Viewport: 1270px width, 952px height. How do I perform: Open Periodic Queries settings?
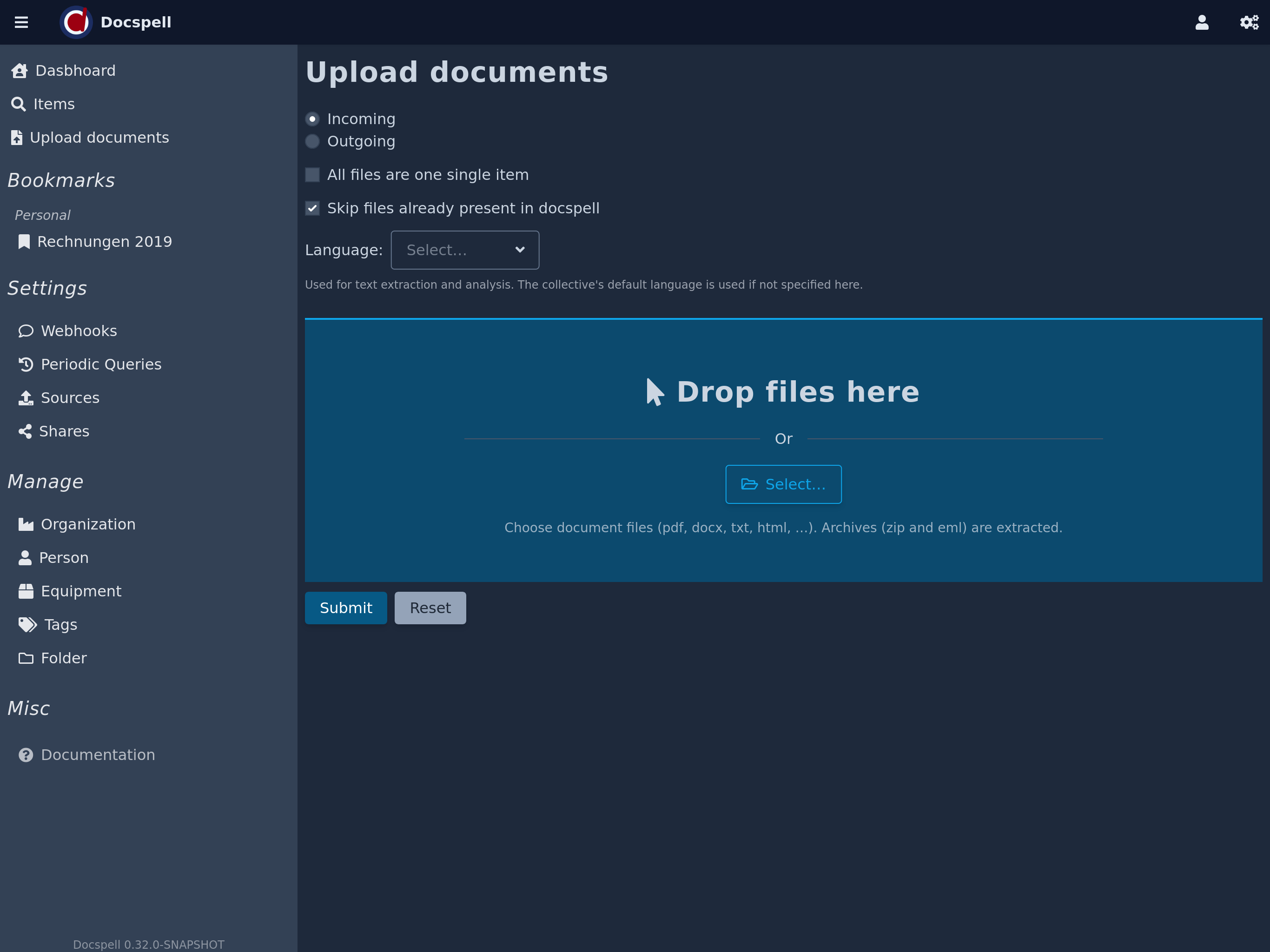pyautogui.click(x=100, y=364)
